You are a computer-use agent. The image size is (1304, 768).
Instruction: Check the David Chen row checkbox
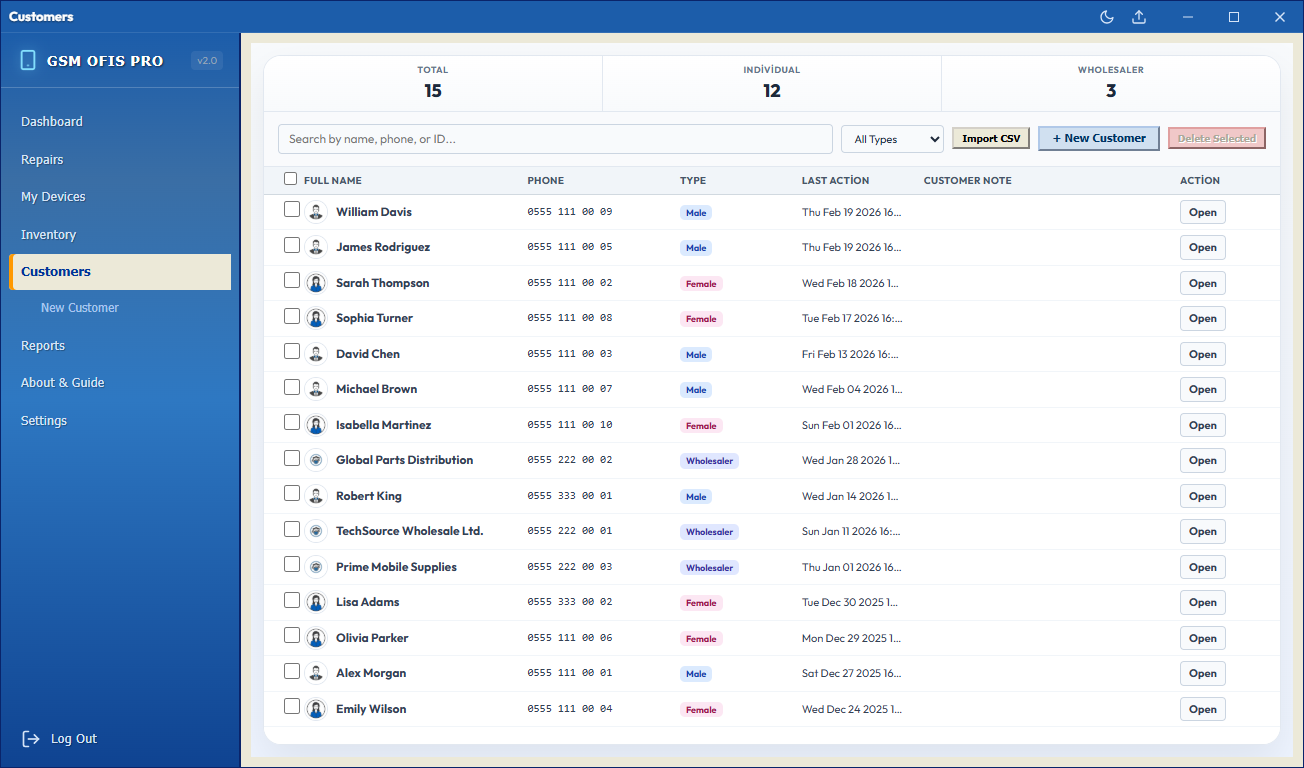292,352
